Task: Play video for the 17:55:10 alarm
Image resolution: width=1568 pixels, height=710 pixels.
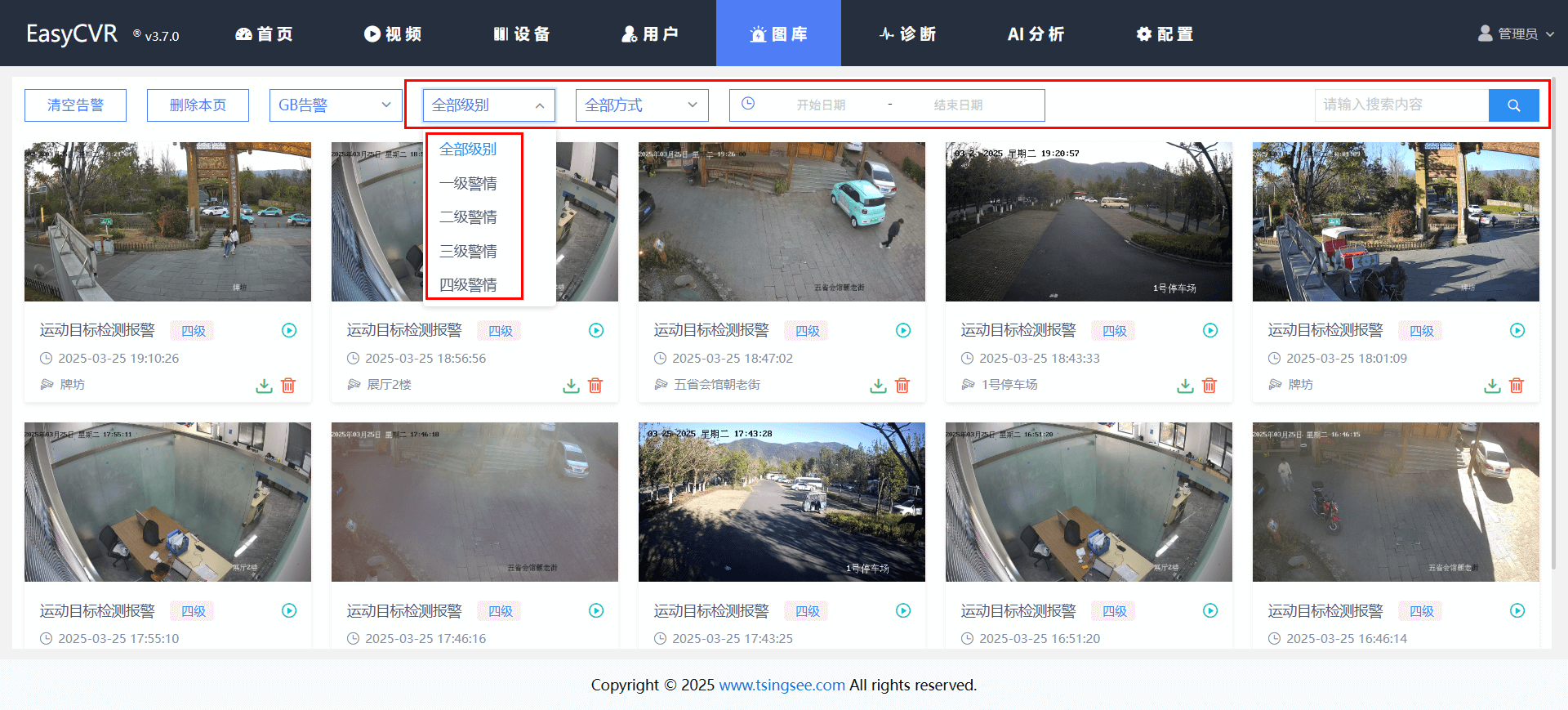Action: pos(289,611)
